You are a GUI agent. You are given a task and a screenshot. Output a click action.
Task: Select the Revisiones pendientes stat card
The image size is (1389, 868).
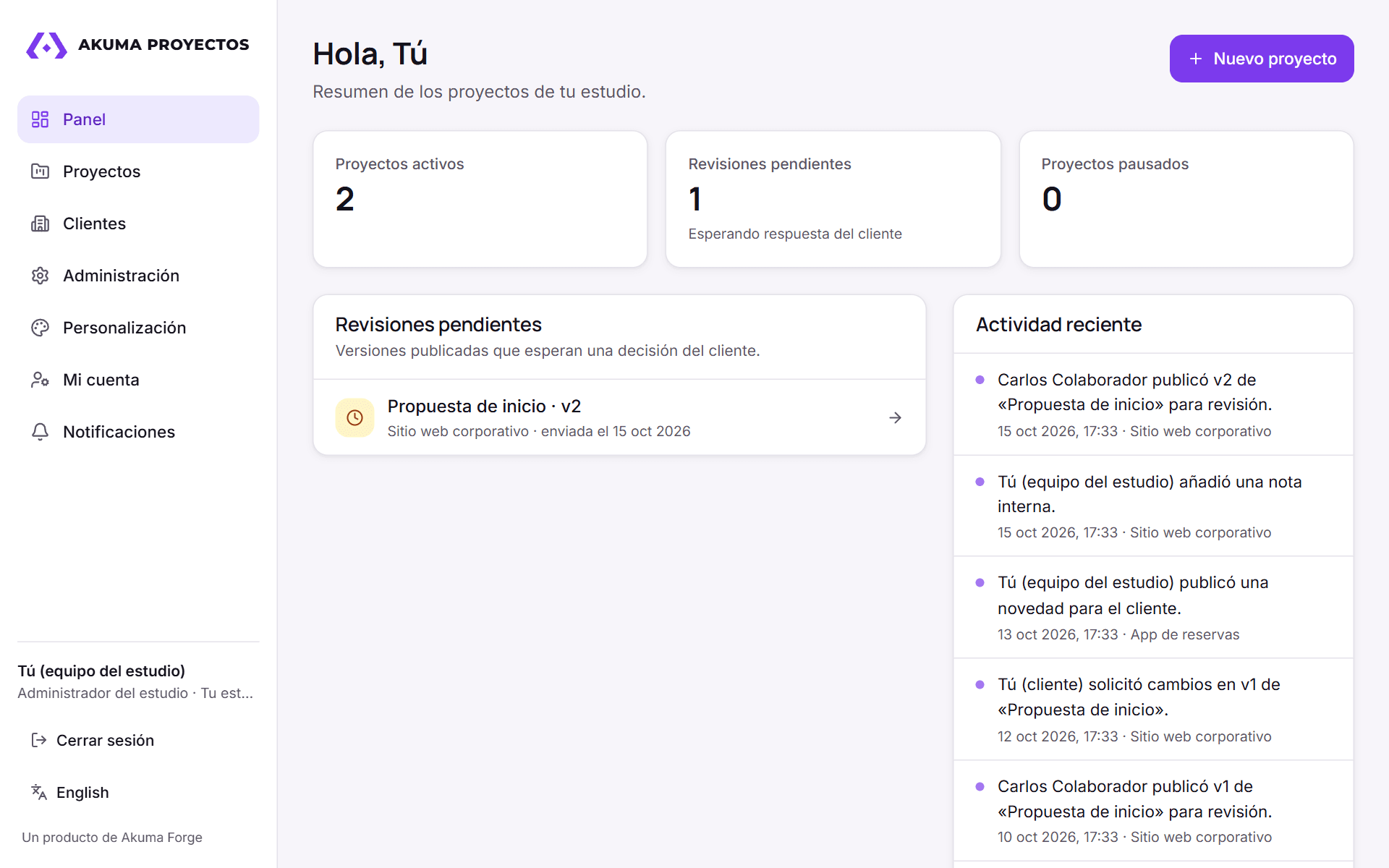pos(833,199)
